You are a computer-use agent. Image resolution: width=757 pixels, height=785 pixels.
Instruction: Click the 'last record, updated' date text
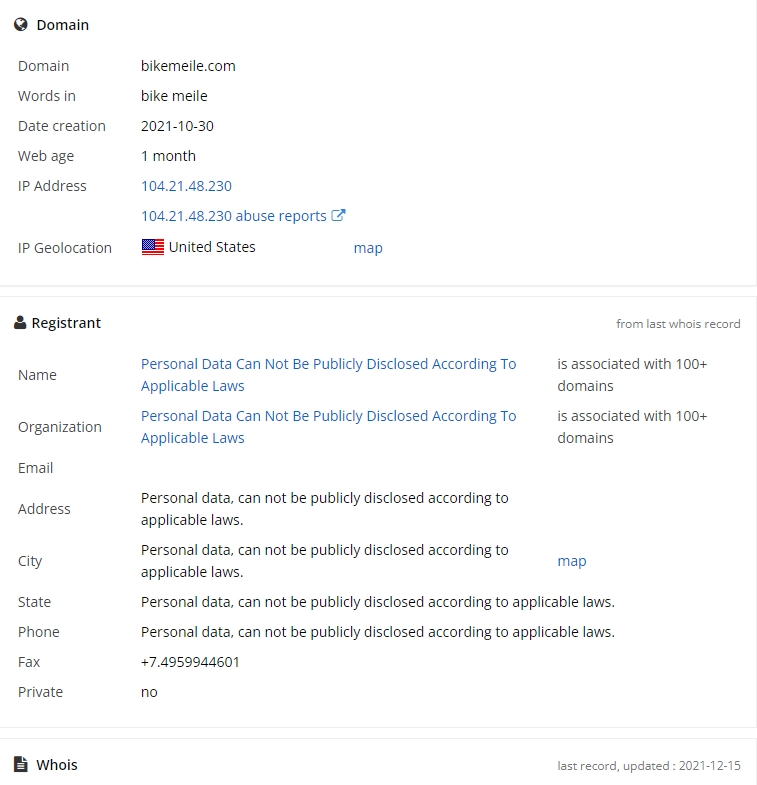[x=649, y=765]
